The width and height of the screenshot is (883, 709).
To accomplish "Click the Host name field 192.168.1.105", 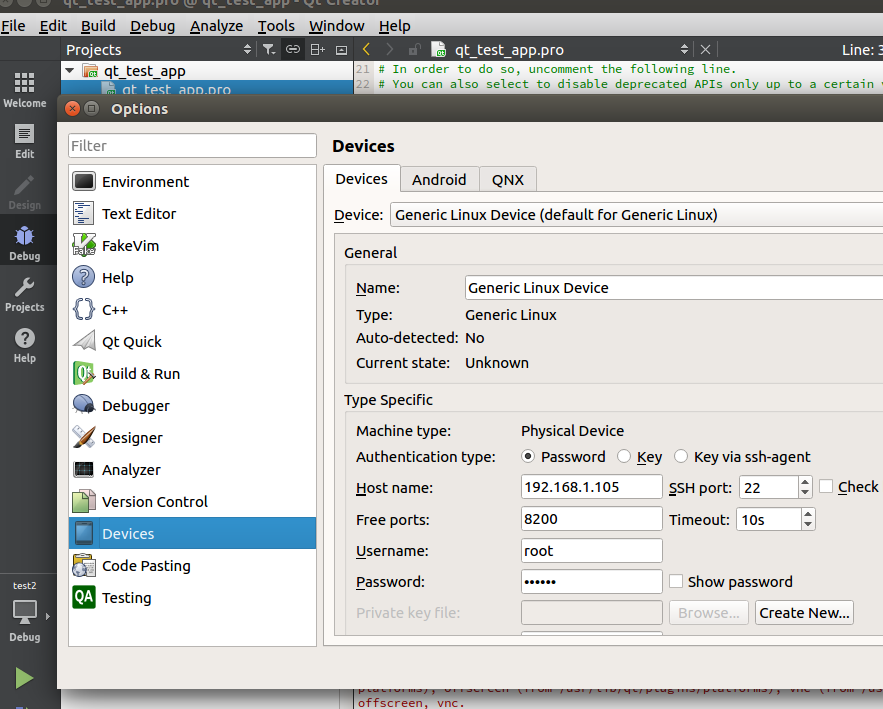I will click(x=591, y=487).
